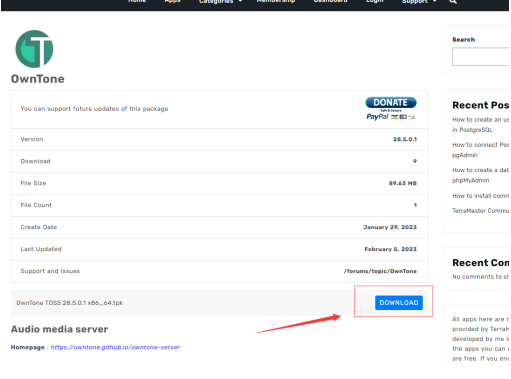
Task: Click the file size value 89.63 MB
Action: 402,183
